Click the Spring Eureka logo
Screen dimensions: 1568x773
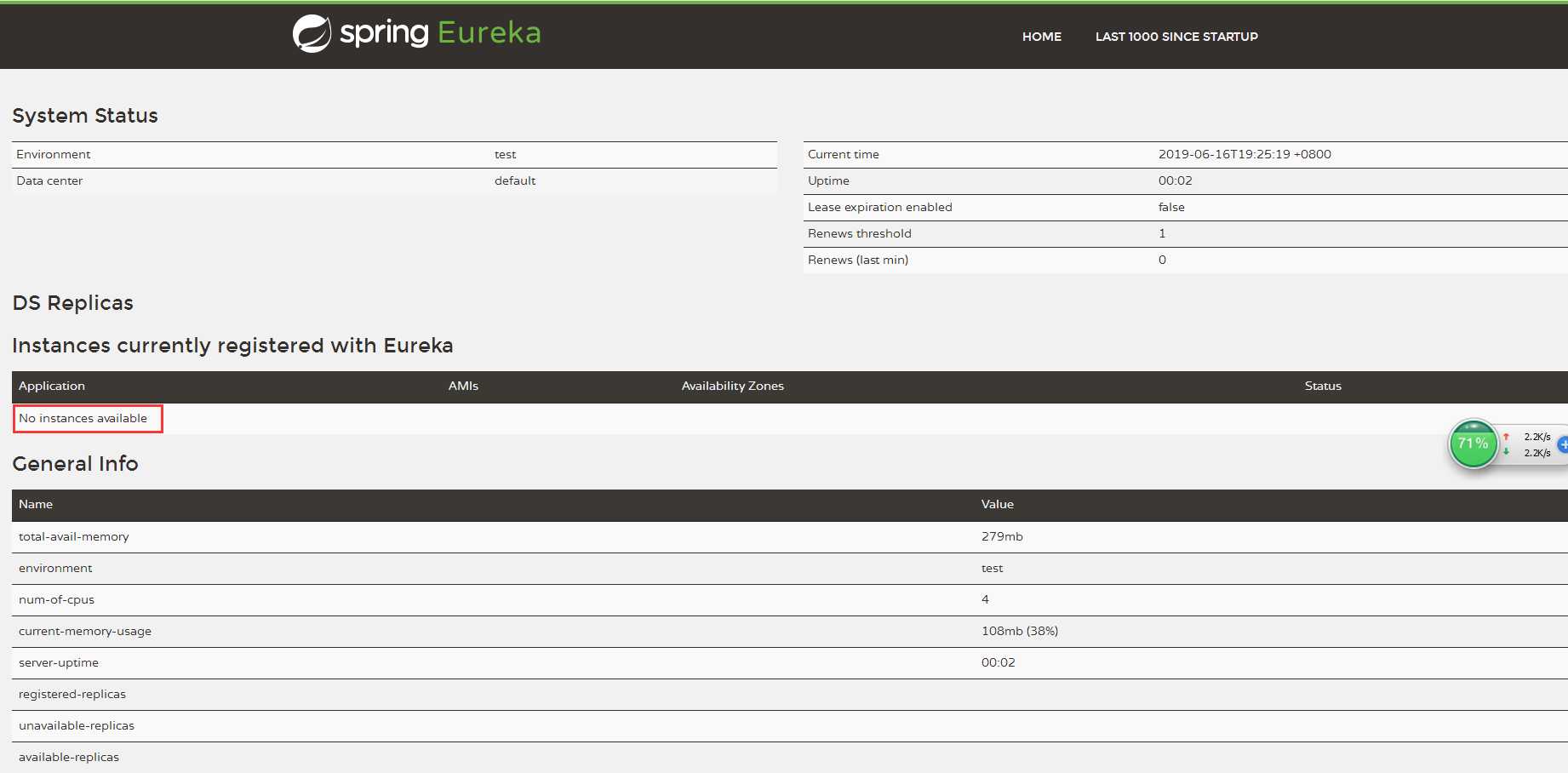pyautogui.click(x=416, y=33)
